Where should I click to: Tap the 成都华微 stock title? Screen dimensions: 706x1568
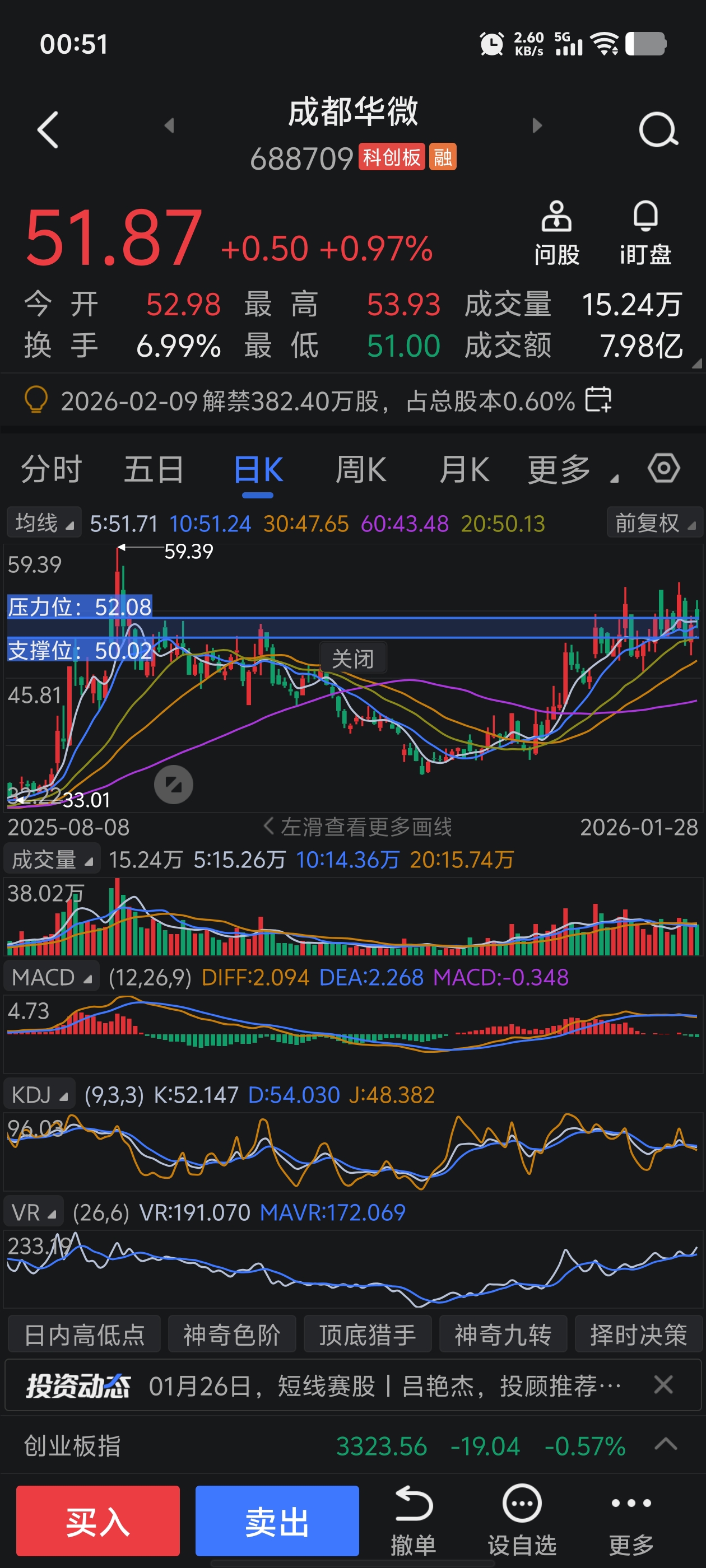352,111
